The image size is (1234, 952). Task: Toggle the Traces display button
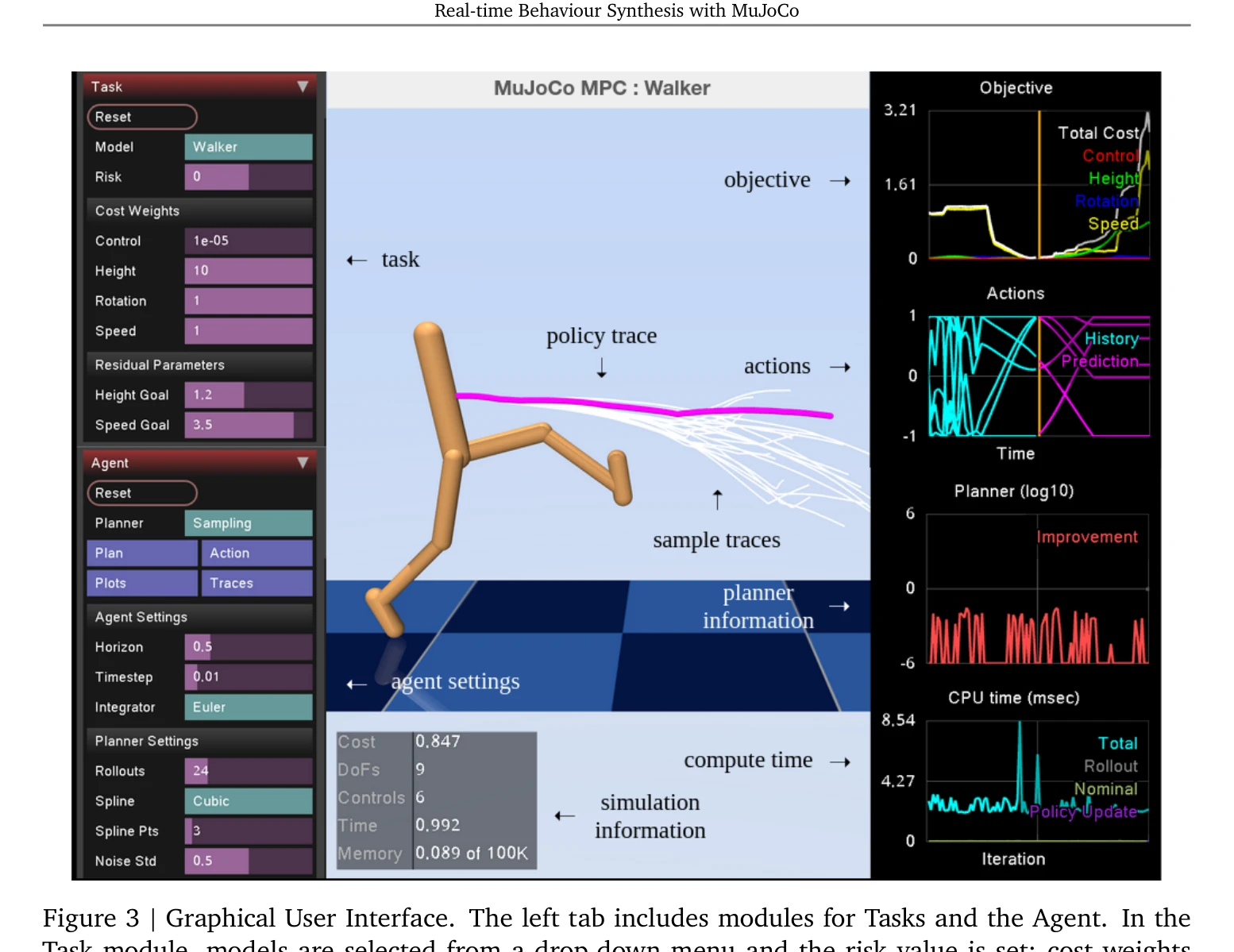pyautogui.click(x=257, y=583)
